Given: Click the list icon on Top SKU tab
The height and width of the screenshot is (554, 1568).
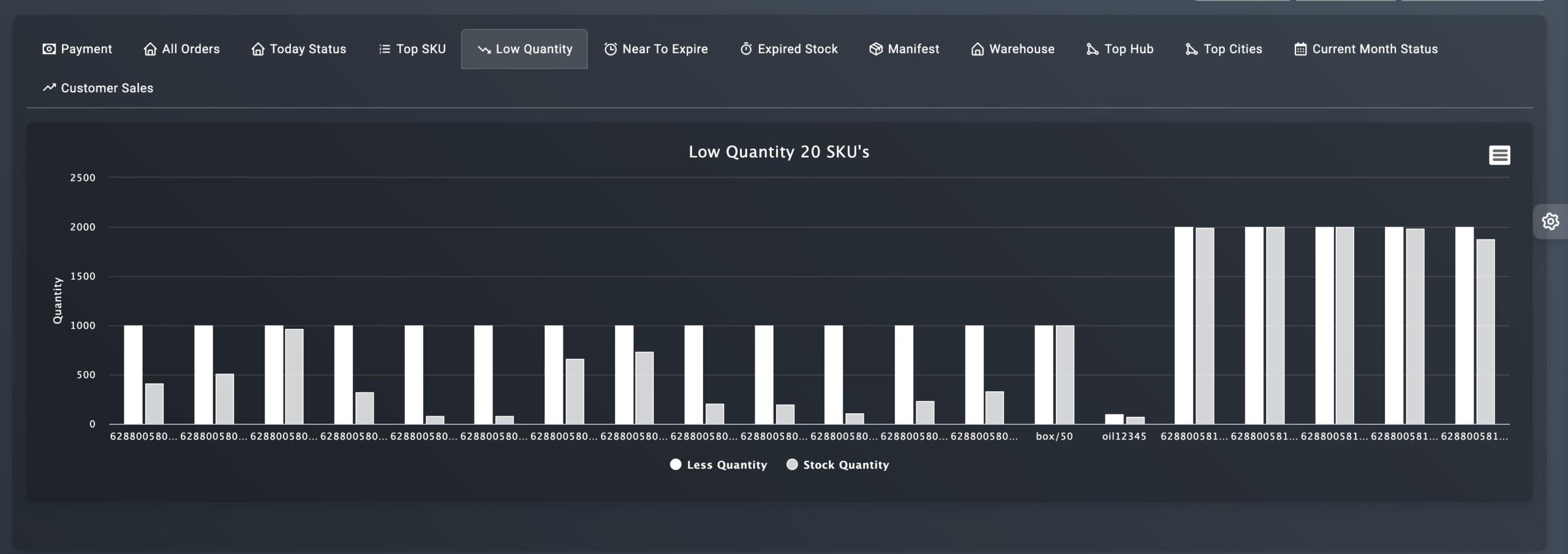Looking at the screenshot, I should click(383, 48).
